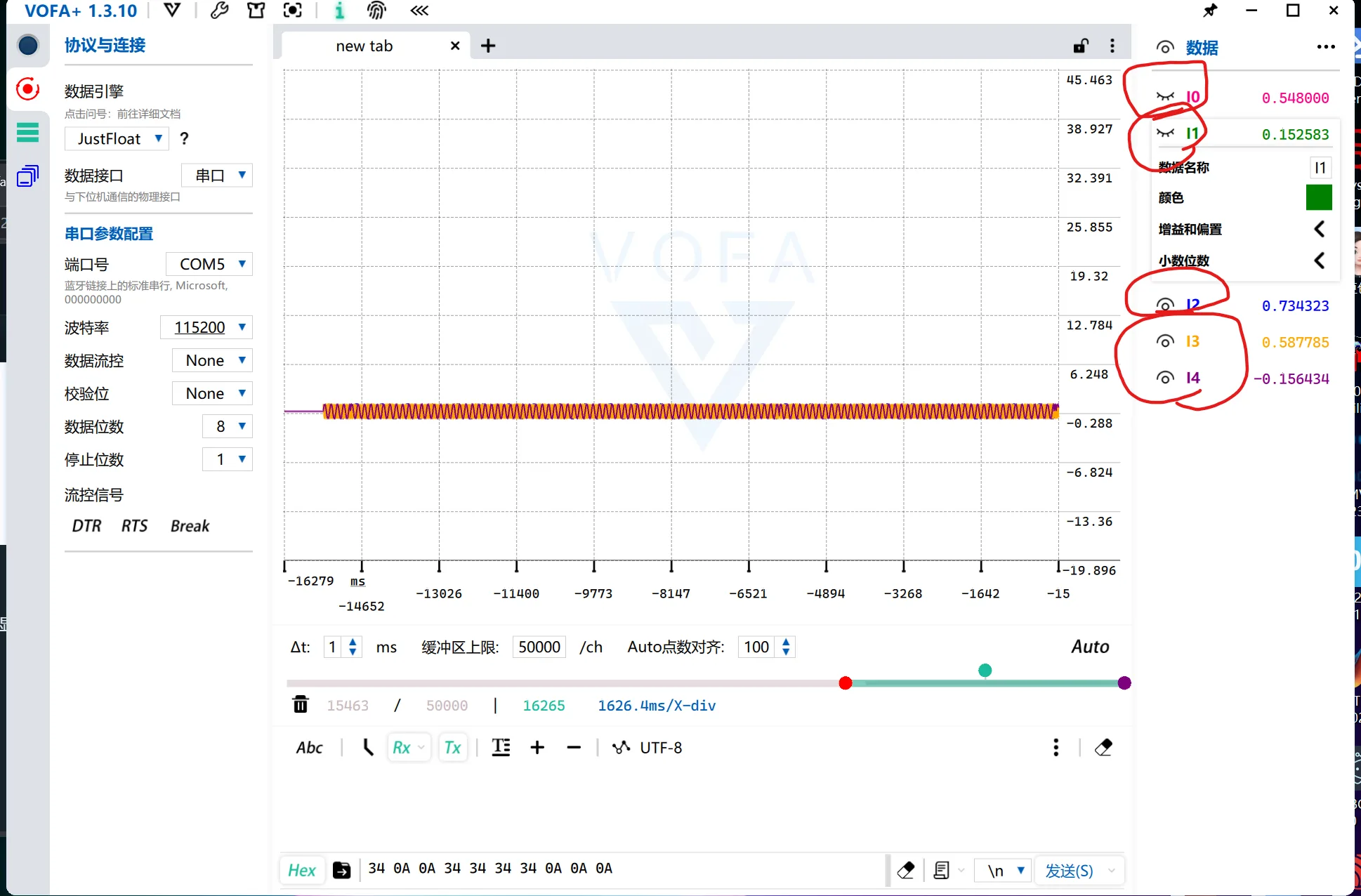Screen dimensions: 1361x896
Task: Clear buffer with trash can icon
Action: click(x=301, y=704)
